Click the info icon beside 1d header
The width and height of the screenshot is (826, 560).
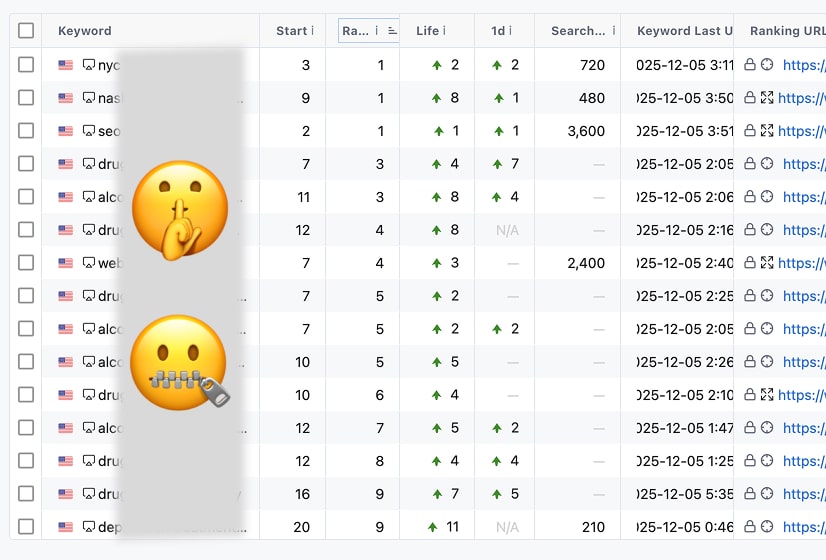510,31
